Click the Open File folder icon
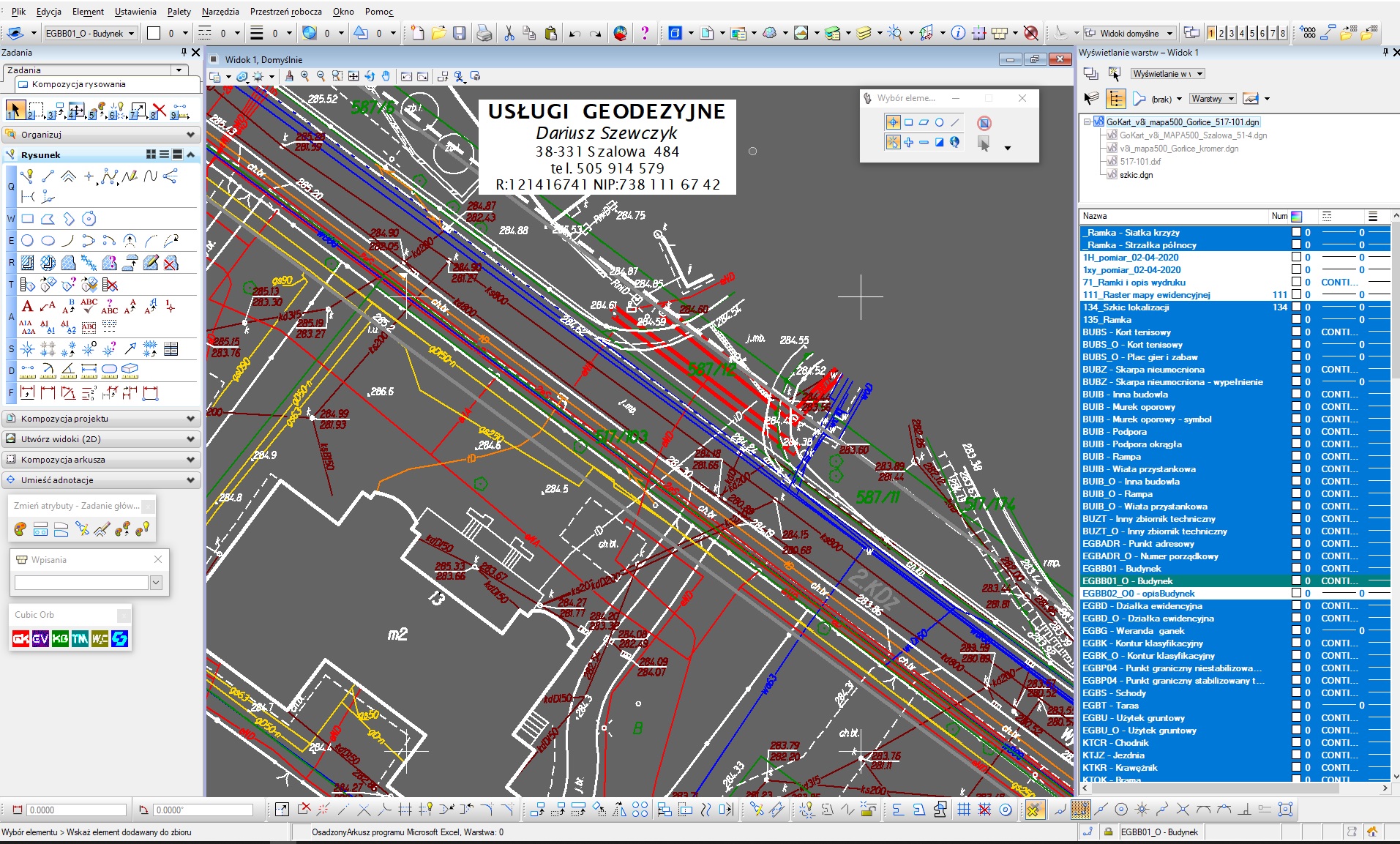The image size is (1400, 844). click(x=438, y=33)
